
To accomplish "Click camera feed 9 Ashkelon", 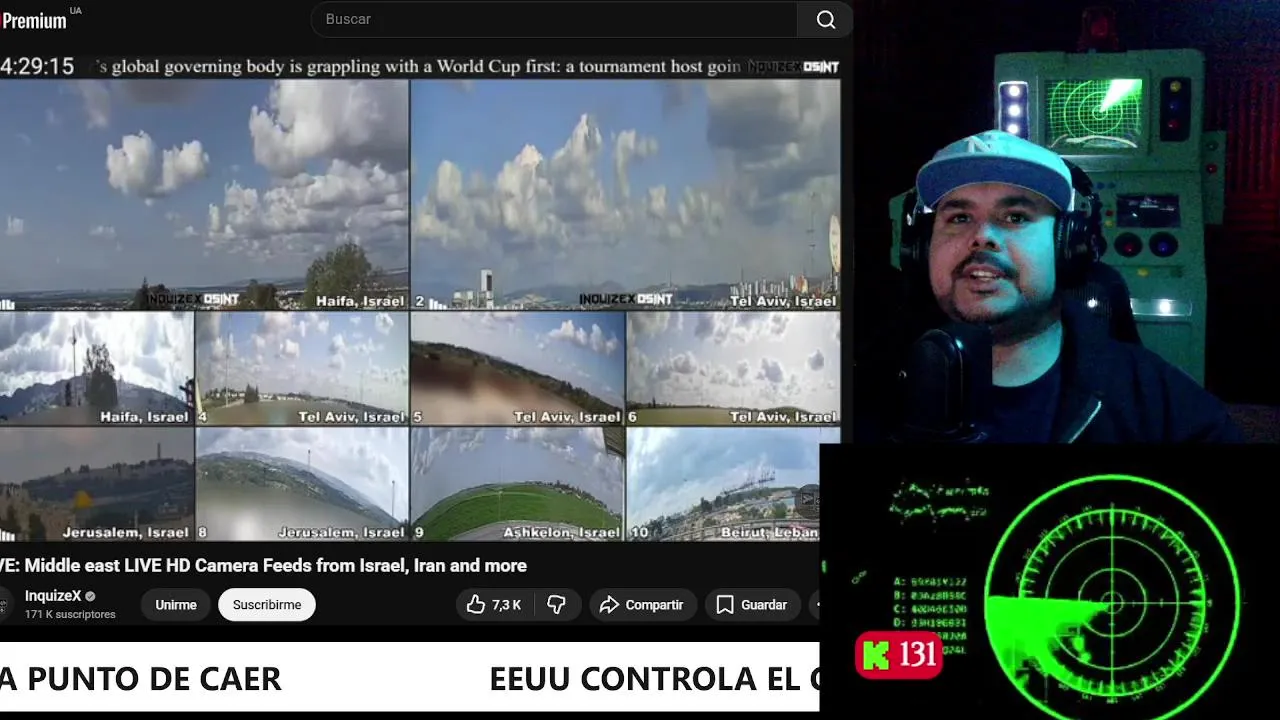I will [517, 485].
